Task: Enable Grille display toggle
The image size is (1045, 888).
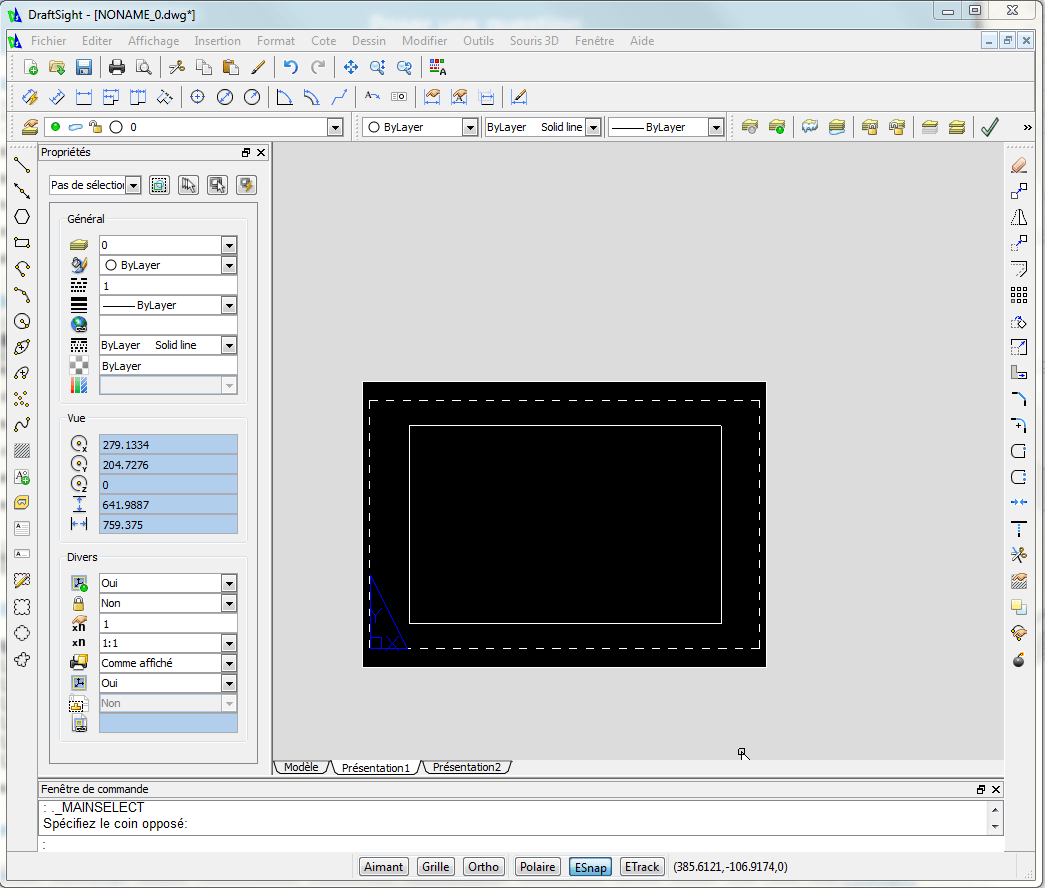Action: click(435, 867)
